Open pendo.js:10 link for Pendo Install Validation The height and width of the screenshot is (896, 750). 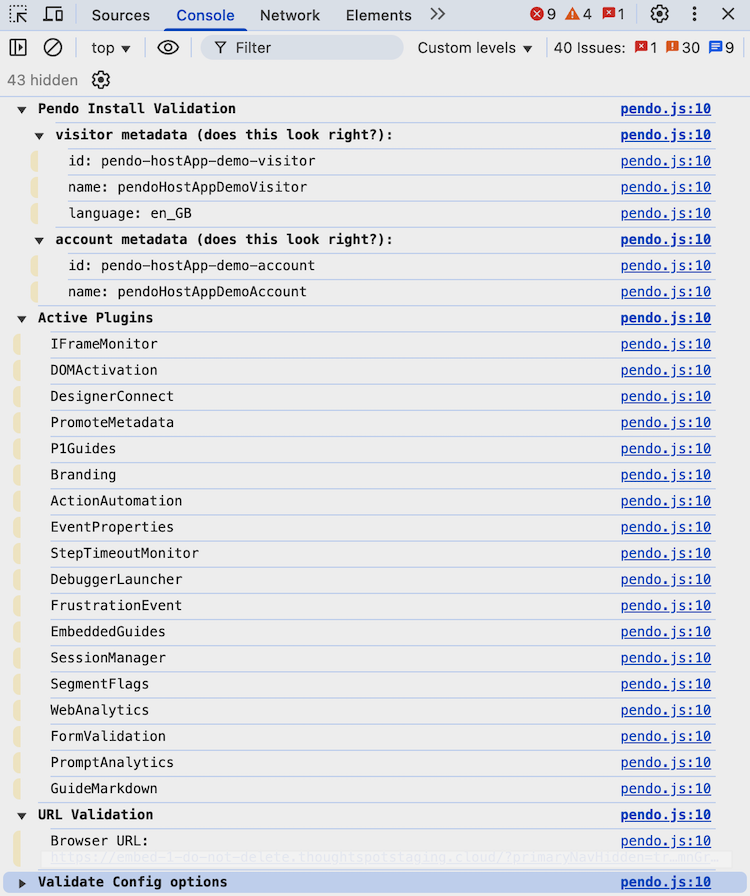tap(665, 109)
